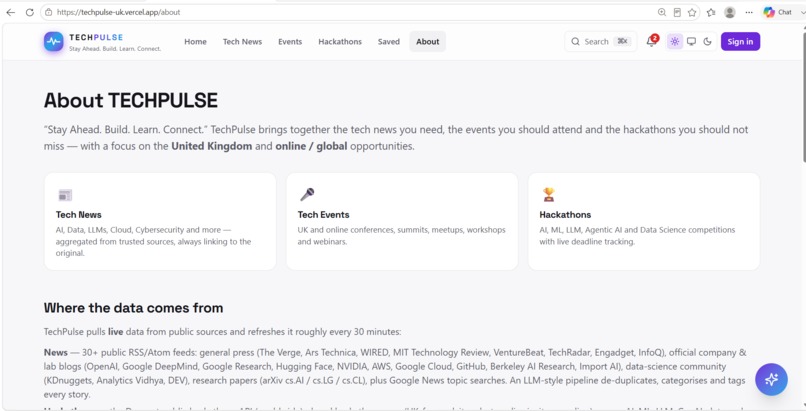The width and height of the screenshot is (806, 411).
Task: Open Events nav item
Action: click(290, 42)
